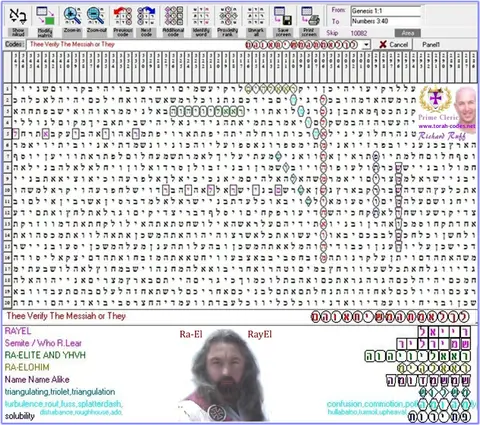480x425 pixels.
Task: Click the long-haired bearded man portrait
Action: click(227, 375)
